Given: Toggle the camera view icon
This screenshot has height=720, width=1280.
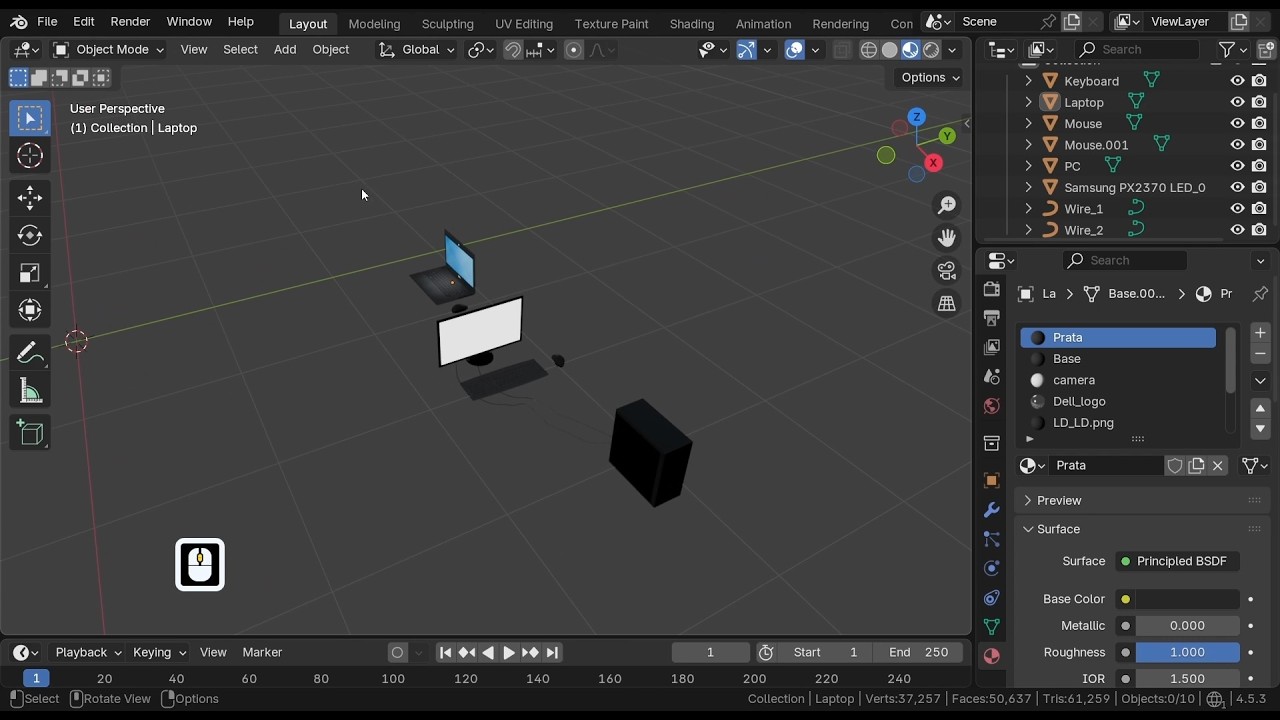Looking at the screenshot, I should click(x=946, y=271).
